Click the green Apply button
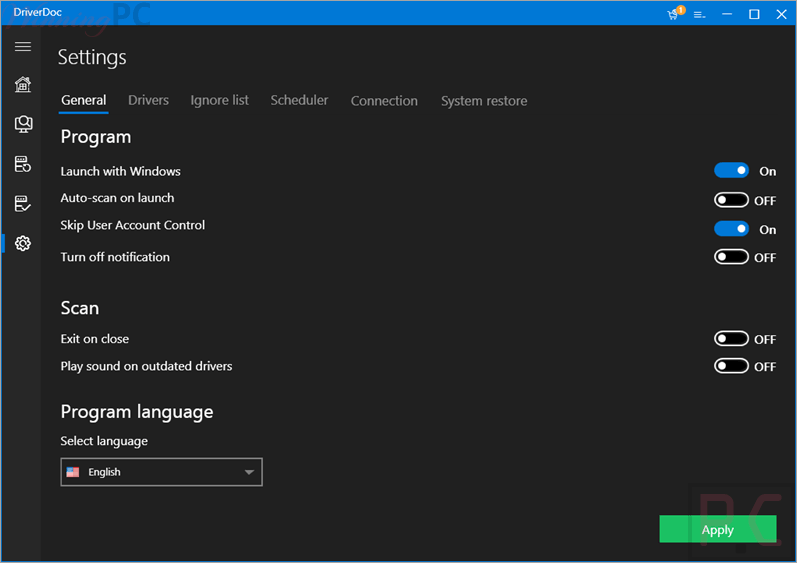 pyautogui.click(x=718, y=529)
